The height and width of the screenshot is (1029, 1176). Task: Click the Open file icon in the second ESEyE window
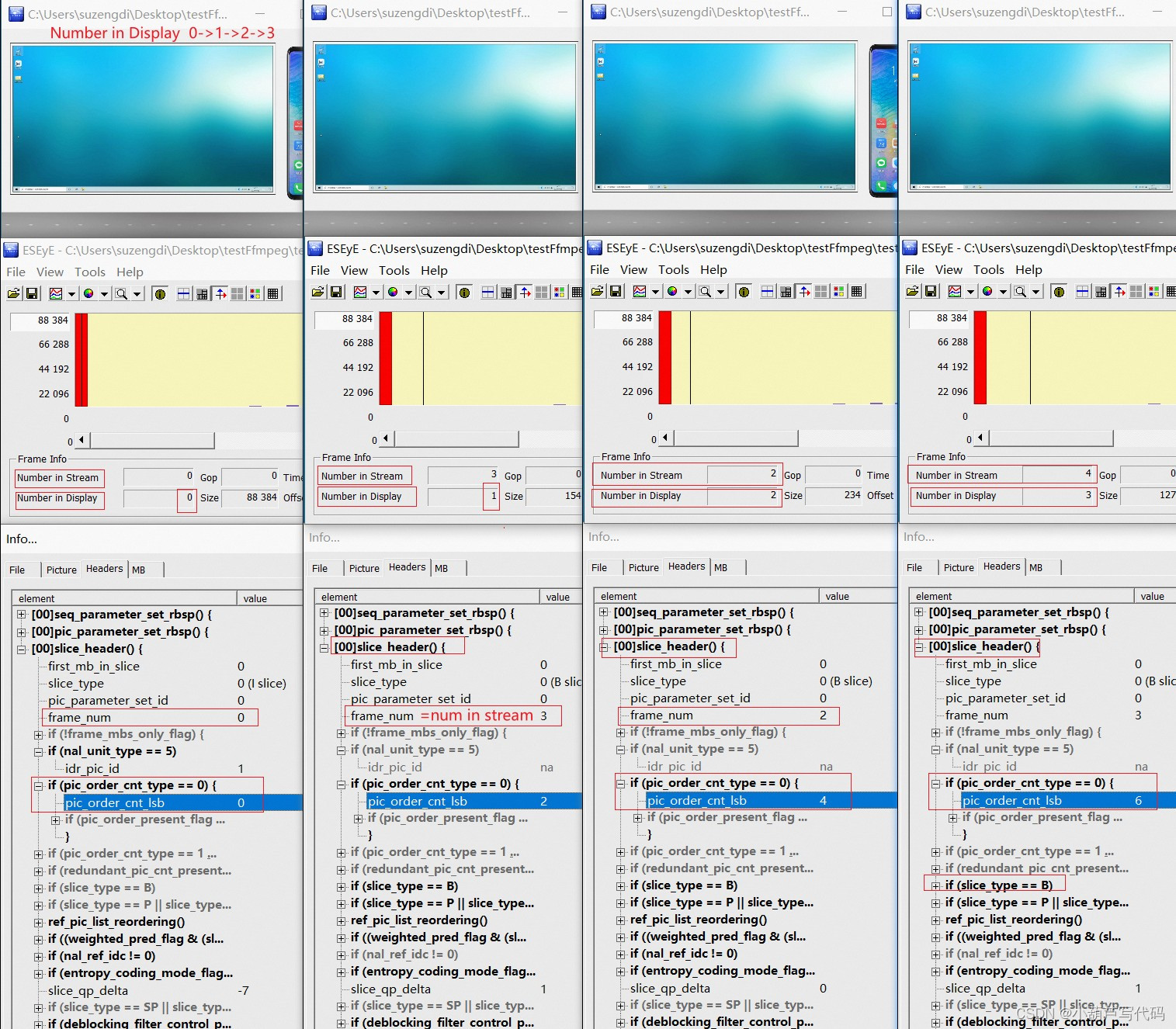point(318,292)
